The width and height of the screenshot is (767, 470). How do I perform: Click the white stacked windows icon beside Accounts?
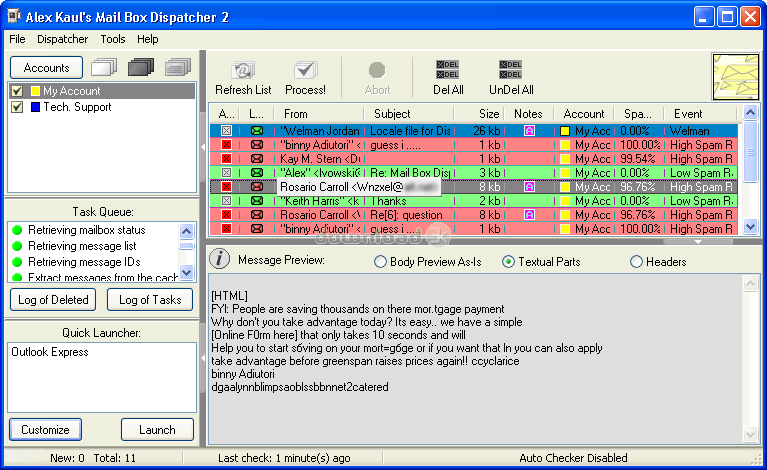pos(103,68)
